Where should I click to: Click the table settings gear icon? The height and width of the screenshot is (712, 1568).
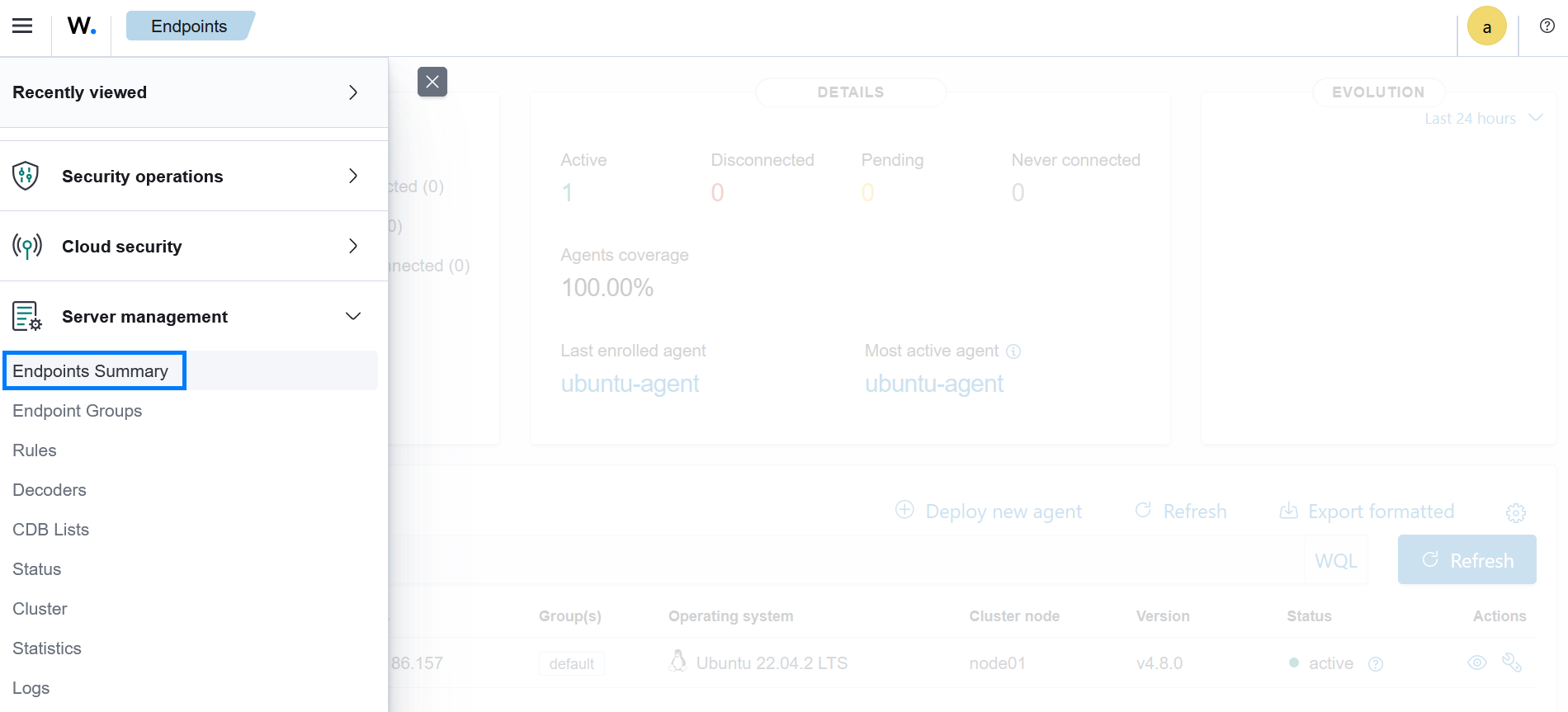pos(1515,512)
